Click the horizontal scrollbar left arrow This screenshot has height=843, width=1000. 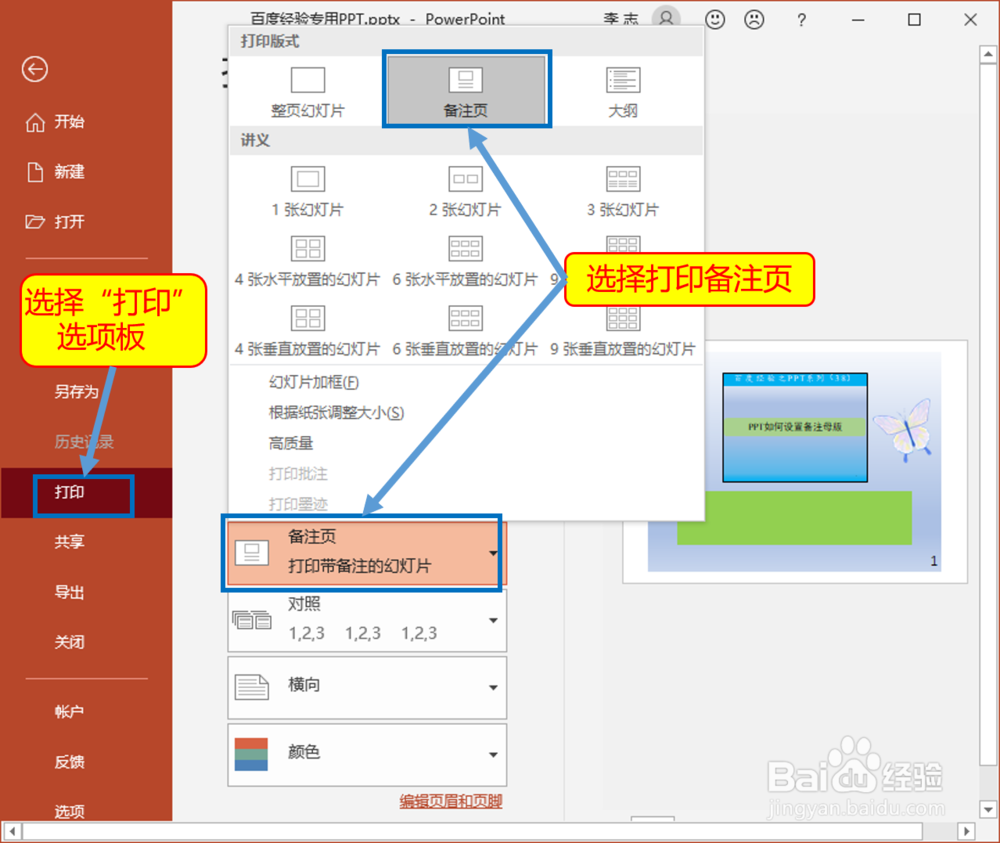(x=12, y=832)
